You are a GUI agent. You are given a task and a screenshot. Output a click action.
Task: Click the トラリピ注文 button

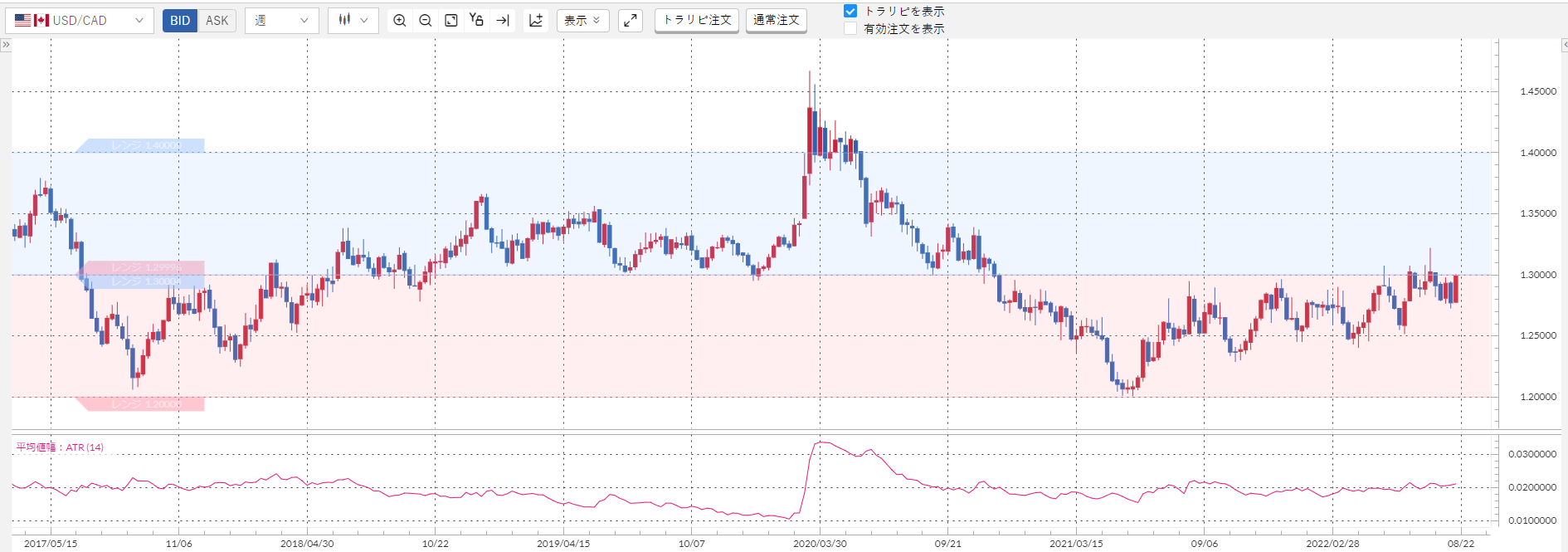click(697, 20)
